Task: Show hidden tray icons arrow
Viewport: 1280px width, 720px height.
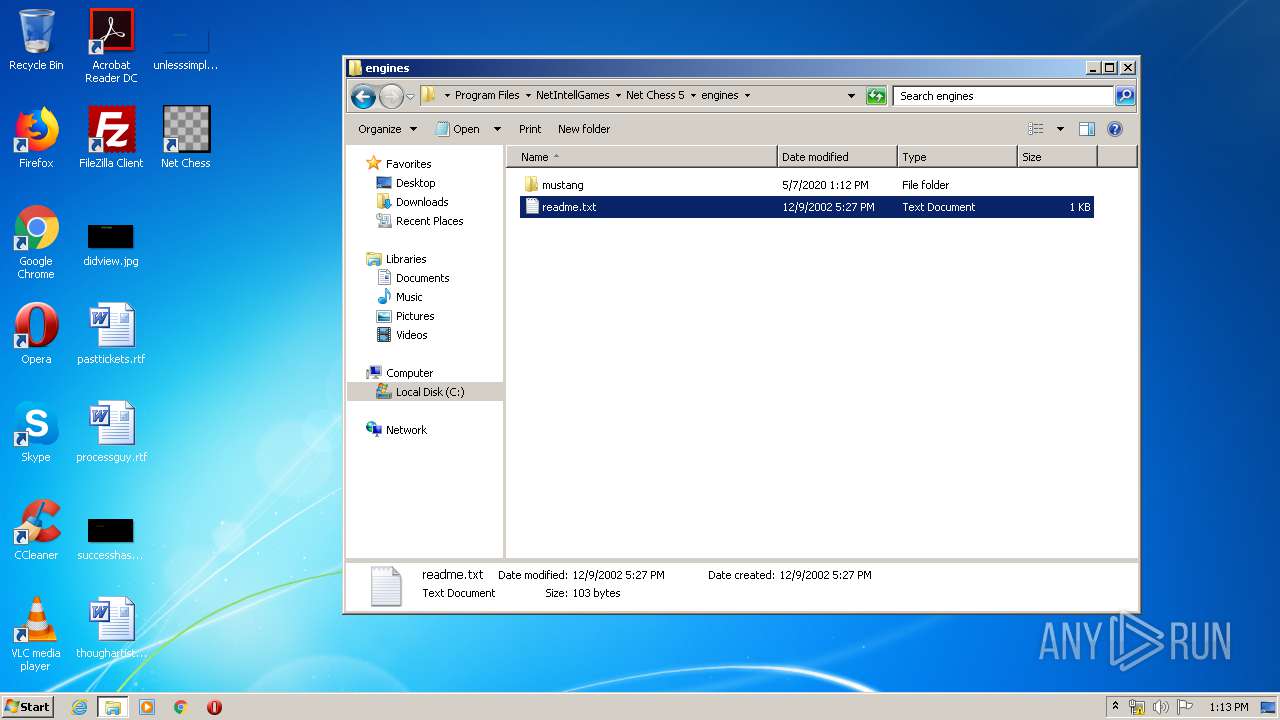Action: click(x=1116, y=707)
